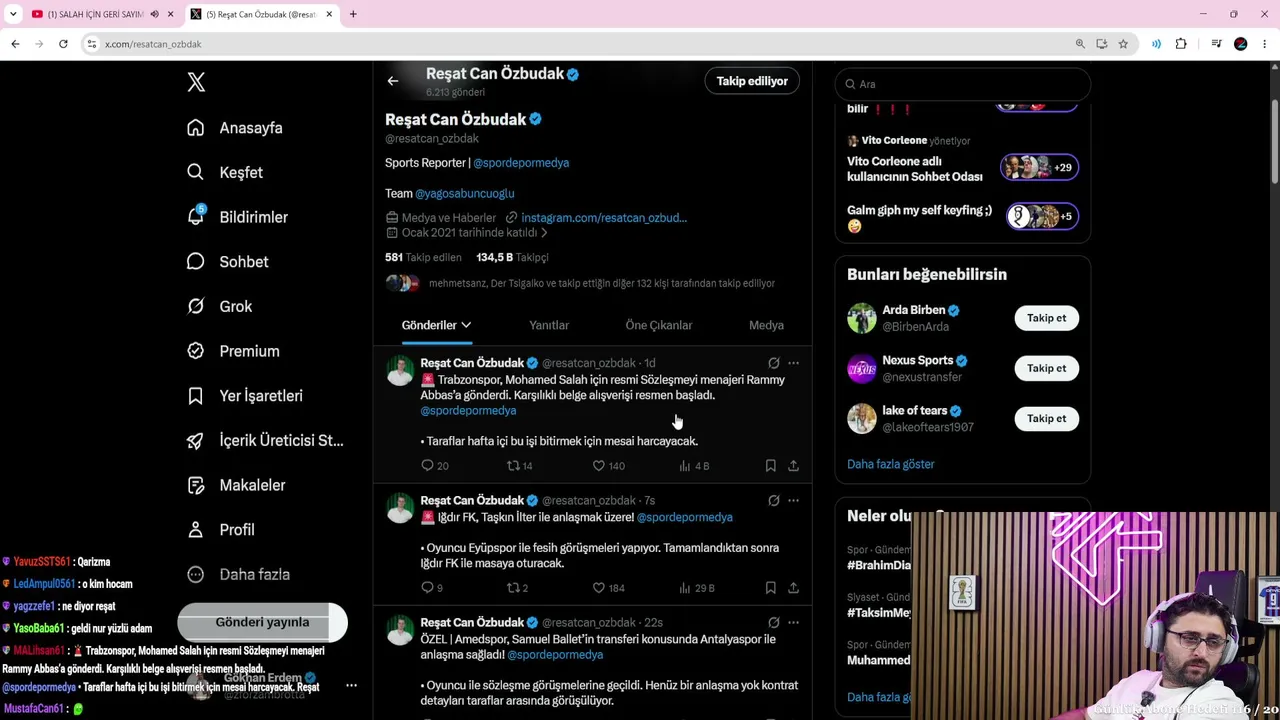Open the @yagosabuncuoglu team link

[x=465, y=193]
